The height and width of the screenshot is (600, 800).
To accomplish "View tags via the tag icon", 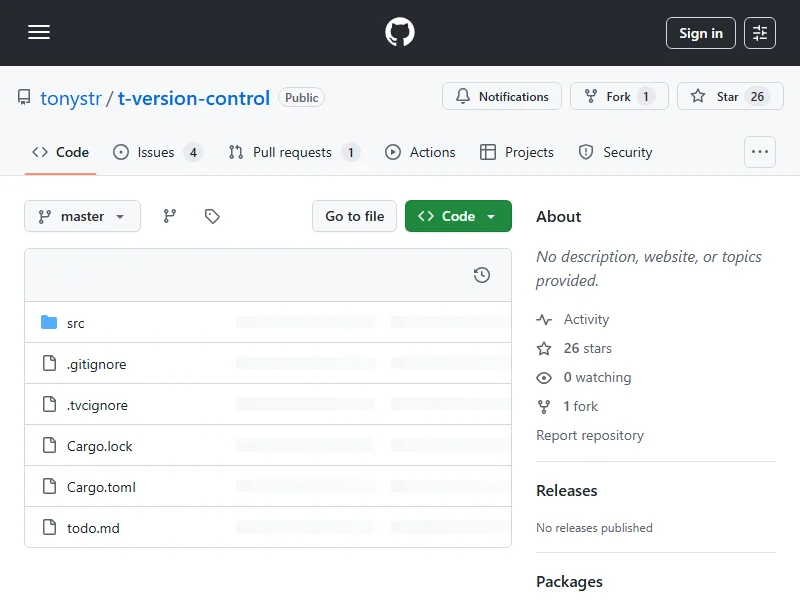I will [212, 216].
